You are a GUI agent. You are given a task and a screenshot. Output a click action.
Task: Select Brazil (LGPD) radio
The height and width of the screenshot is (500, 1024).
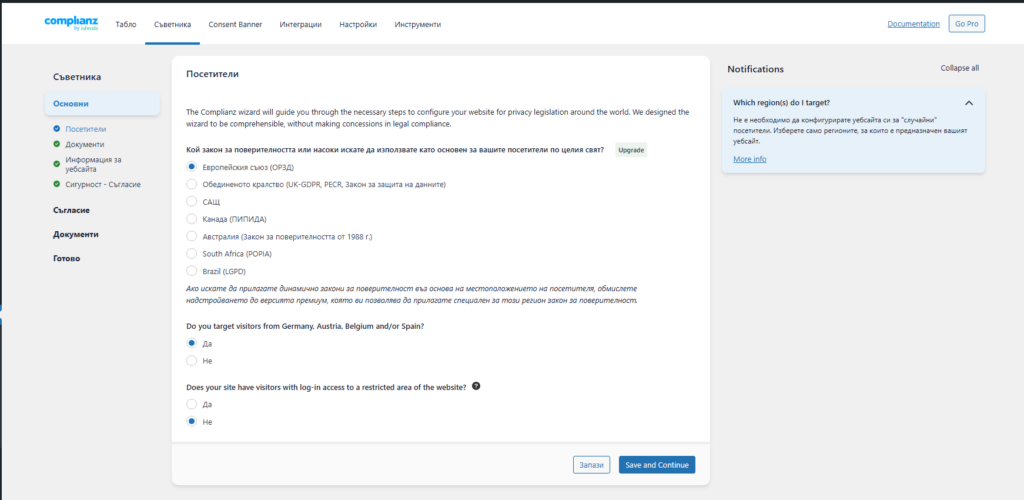(x=191, y=271)
